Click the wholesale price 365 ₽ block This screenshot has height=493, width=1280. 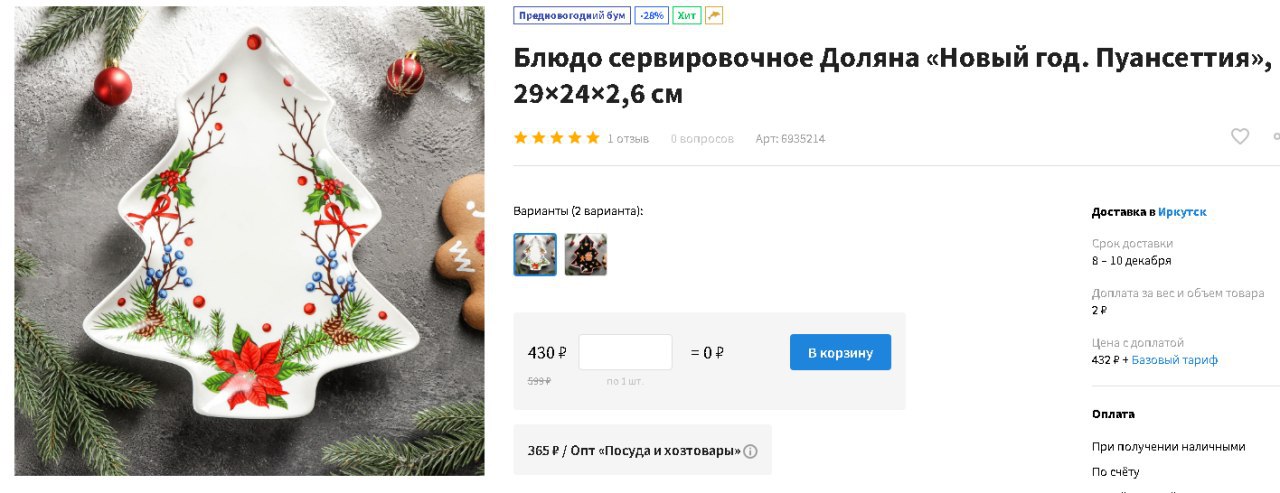(x=642, y=450)
